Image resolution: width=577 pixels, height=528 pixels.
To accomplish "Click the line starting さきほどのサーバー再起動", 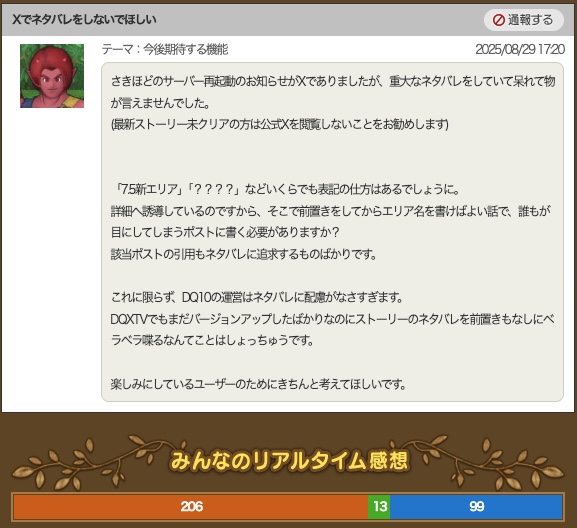I will click(x=333, y=81).
